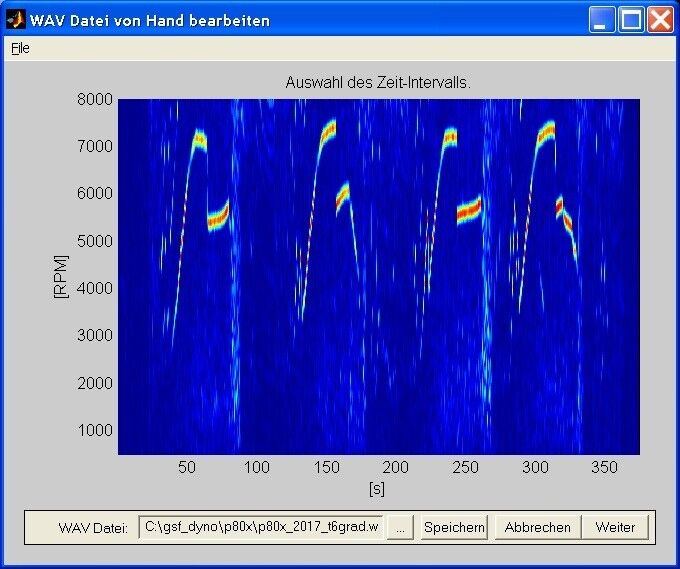Close the WAV Datei von Hand bearbeiten window
Viewport: 680px width, 569px height.
click(x=659, y=19)
